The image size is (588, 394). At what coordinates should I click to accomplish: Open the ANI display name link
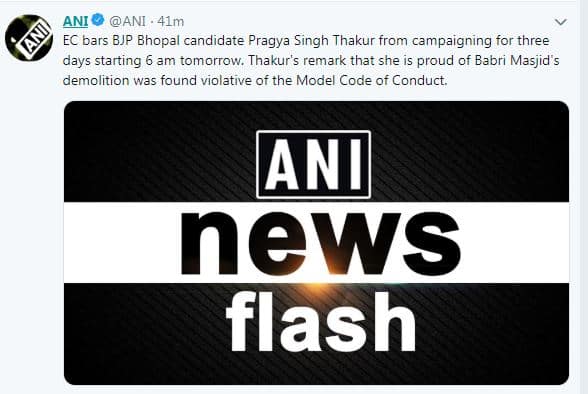pos(75,21)
